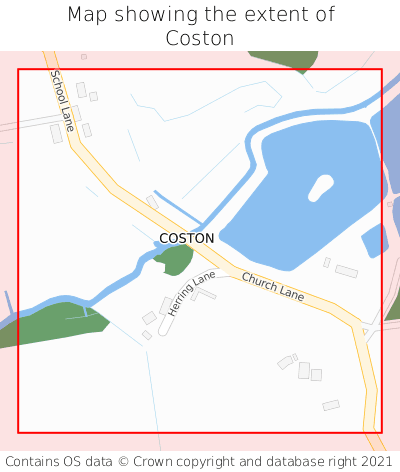Click the road junction at Church Lane's eastern bend
The height and width of the screenshot is (472, 400).
pos(368,328)
